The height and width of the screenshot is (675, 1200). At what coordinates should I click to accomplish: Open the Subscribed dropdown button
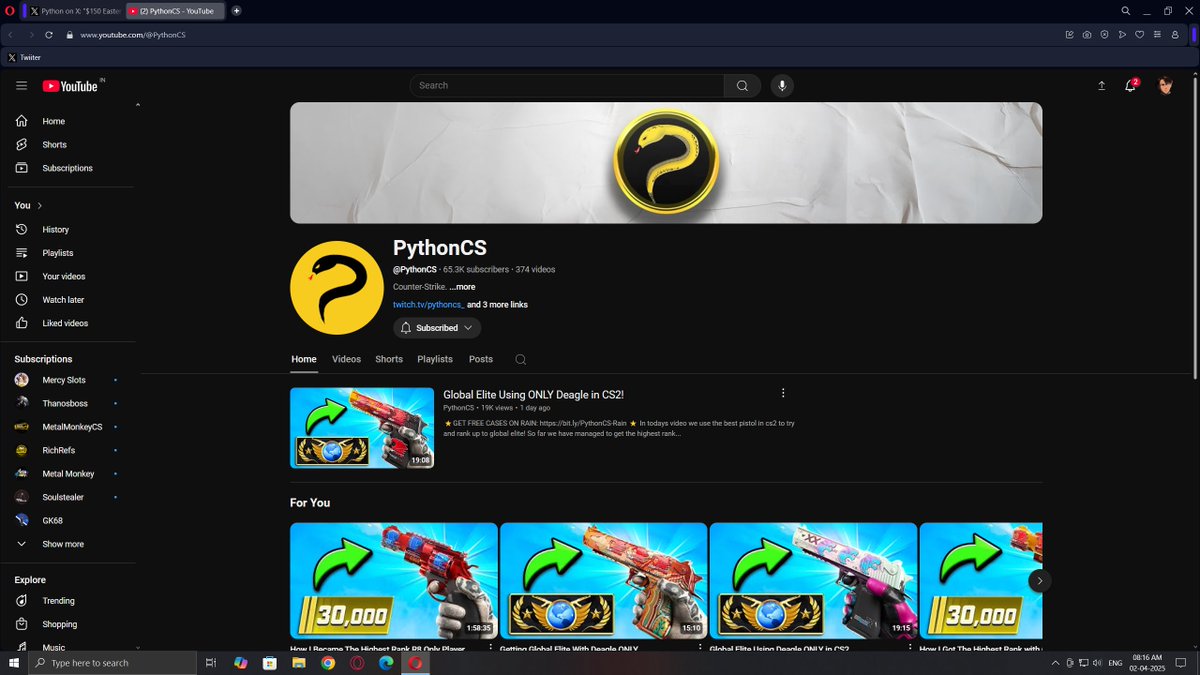click(x=437, y=328)
